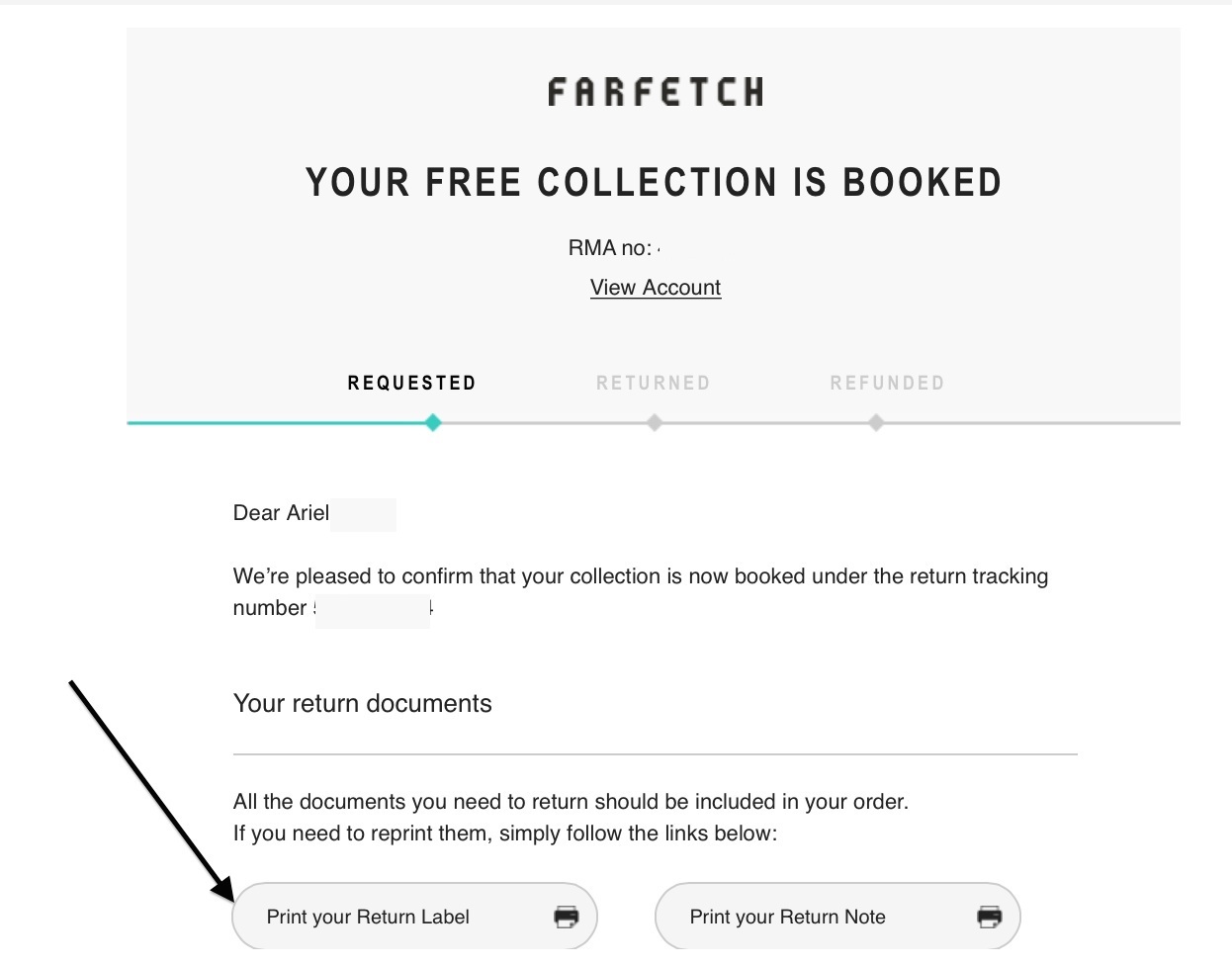Click the REFUNDED diamond marker on progress bar

876,422
